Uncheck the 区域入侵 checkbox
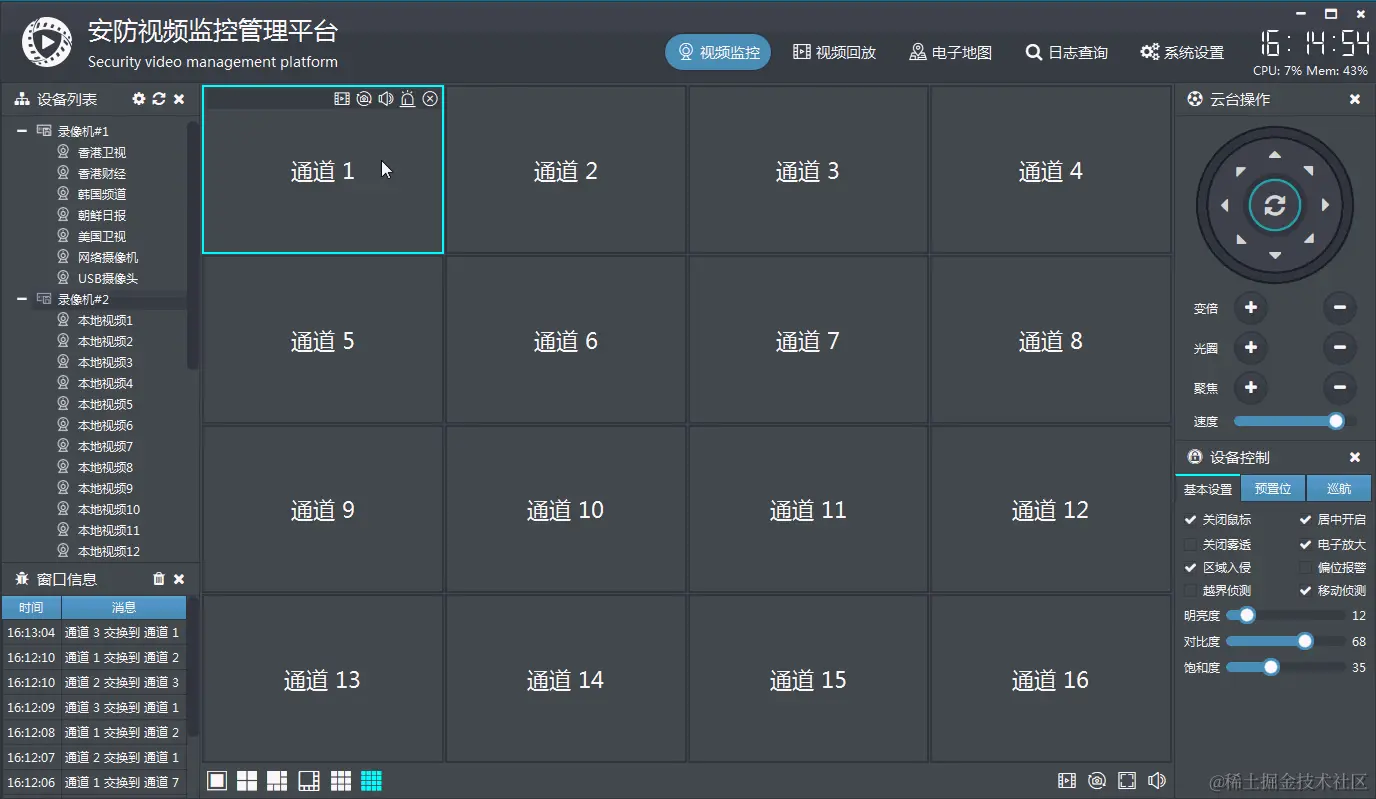Viewport: 1376px width, 799px height. 1190,568
